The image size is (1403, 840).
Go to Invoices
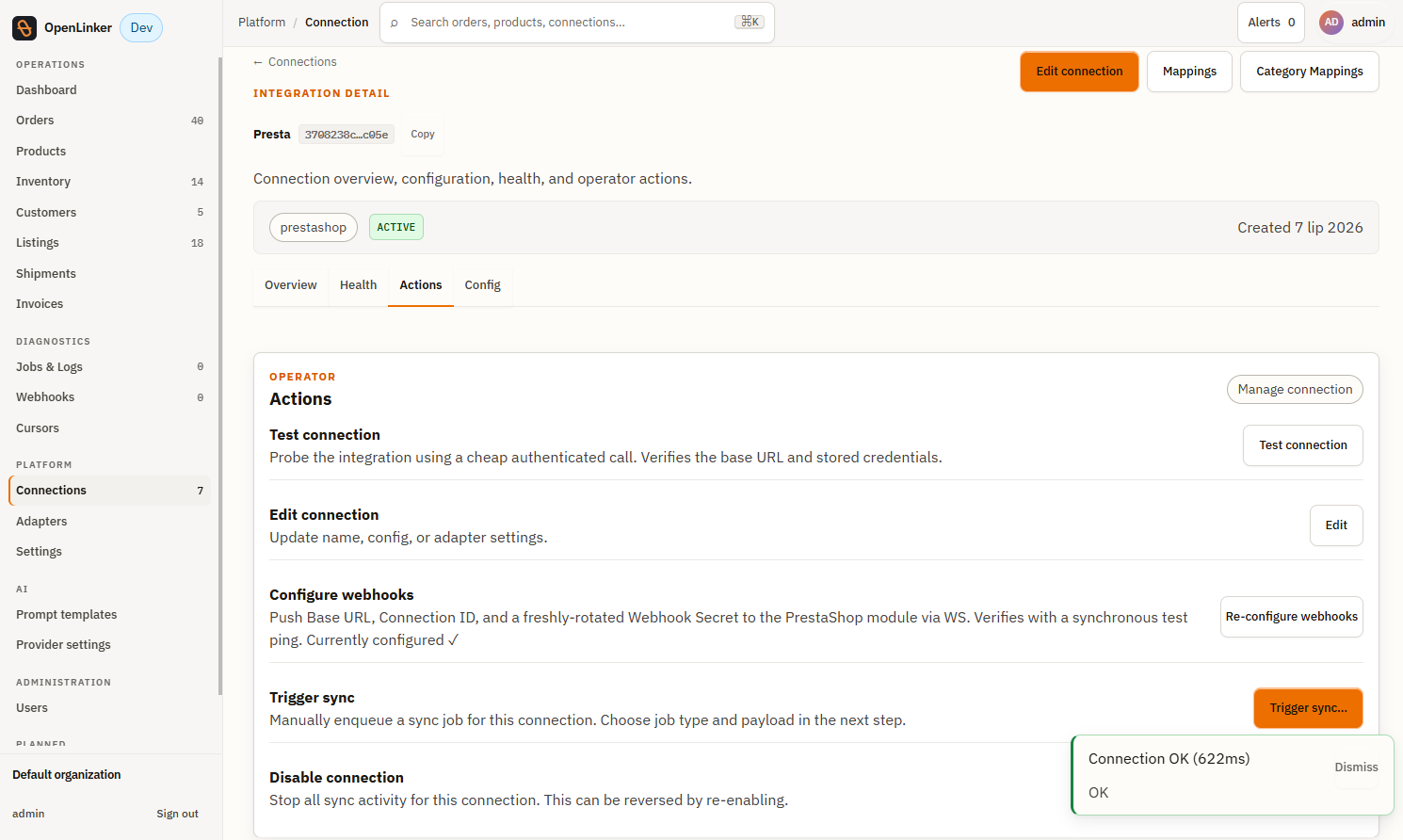(x=109, y=304)
